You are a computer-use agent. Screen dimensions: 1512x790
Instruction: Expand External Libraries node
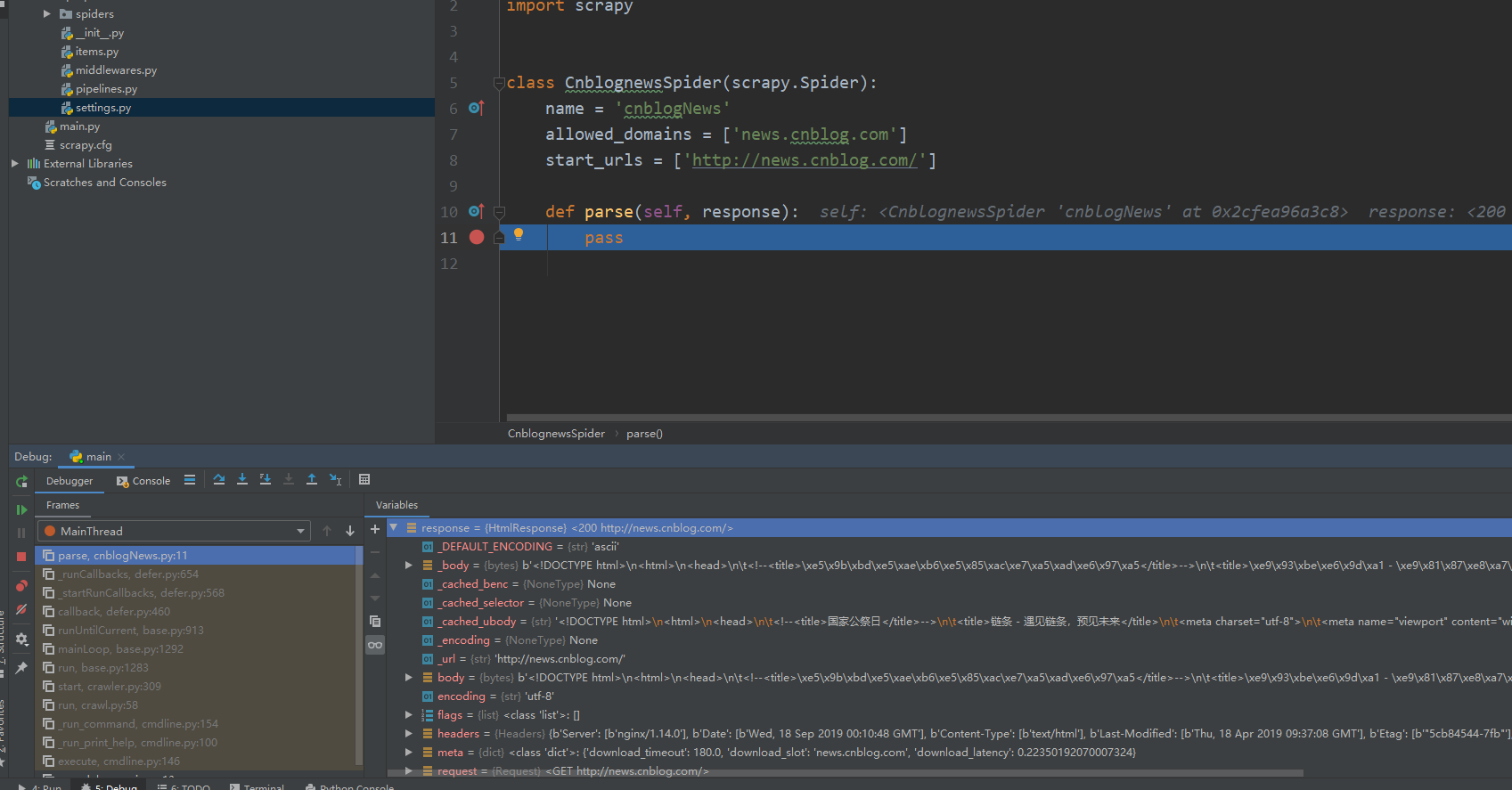point(14,163)
